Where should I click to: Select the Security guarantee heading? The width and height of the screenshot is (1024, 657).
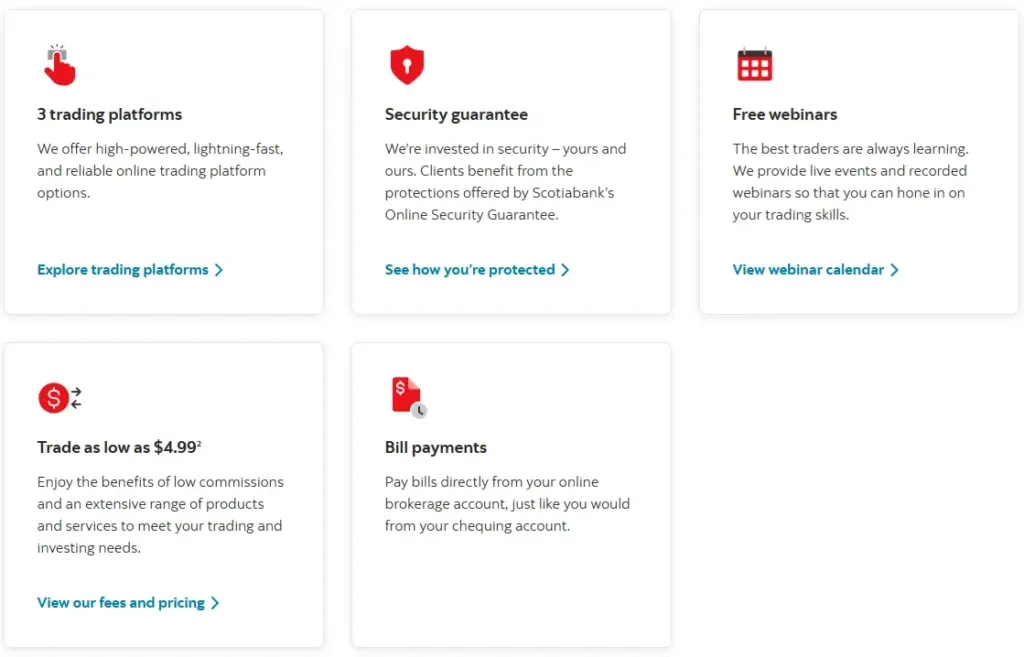(x=456, y=114)
